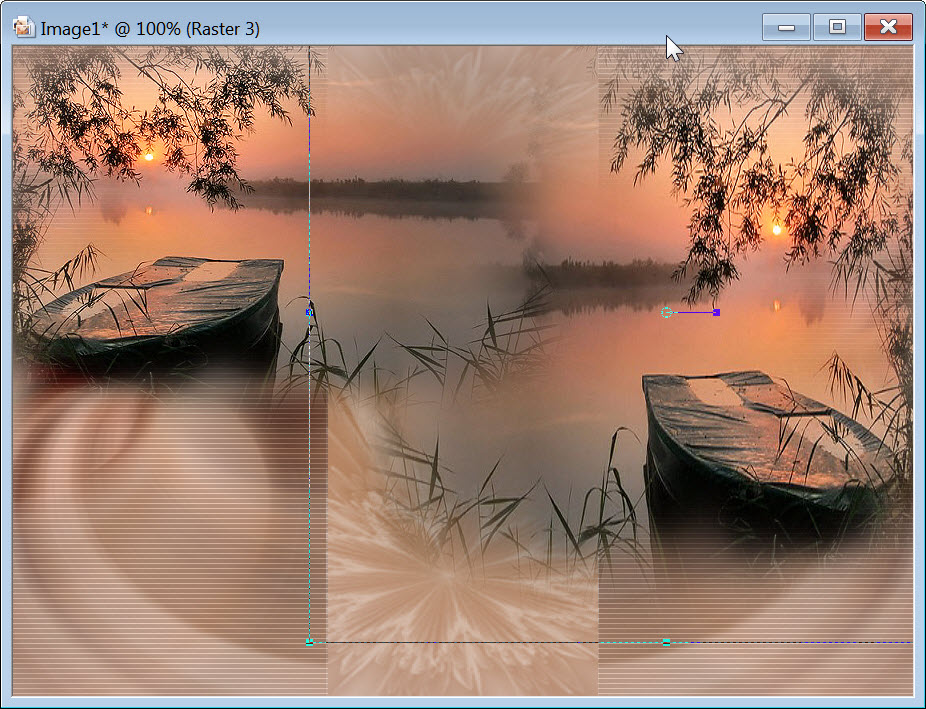Click the circular pivot point handle
926x709 pixels.
click(666, 312)
